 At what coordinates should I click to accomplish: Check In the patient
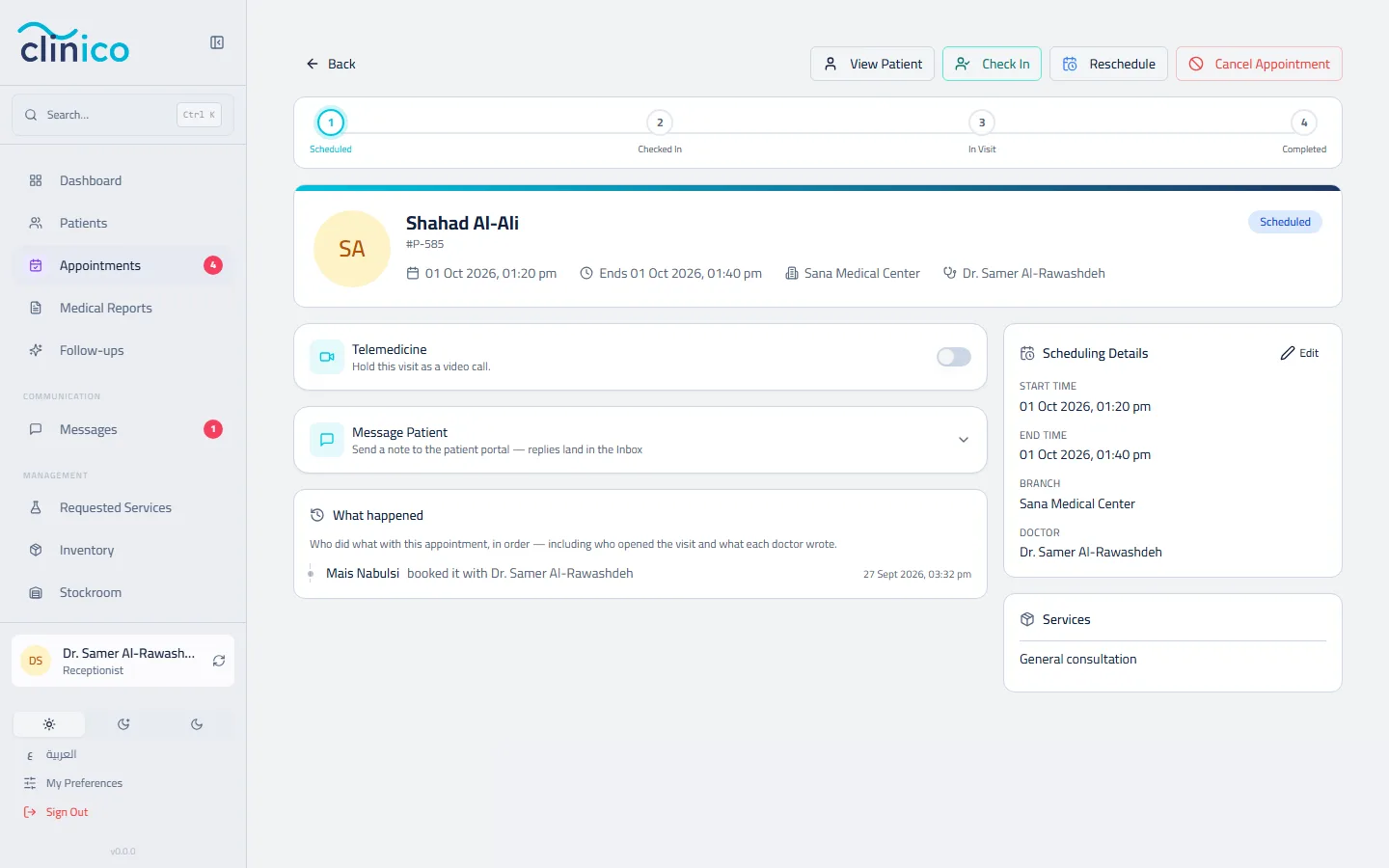[x=992, y=64]
